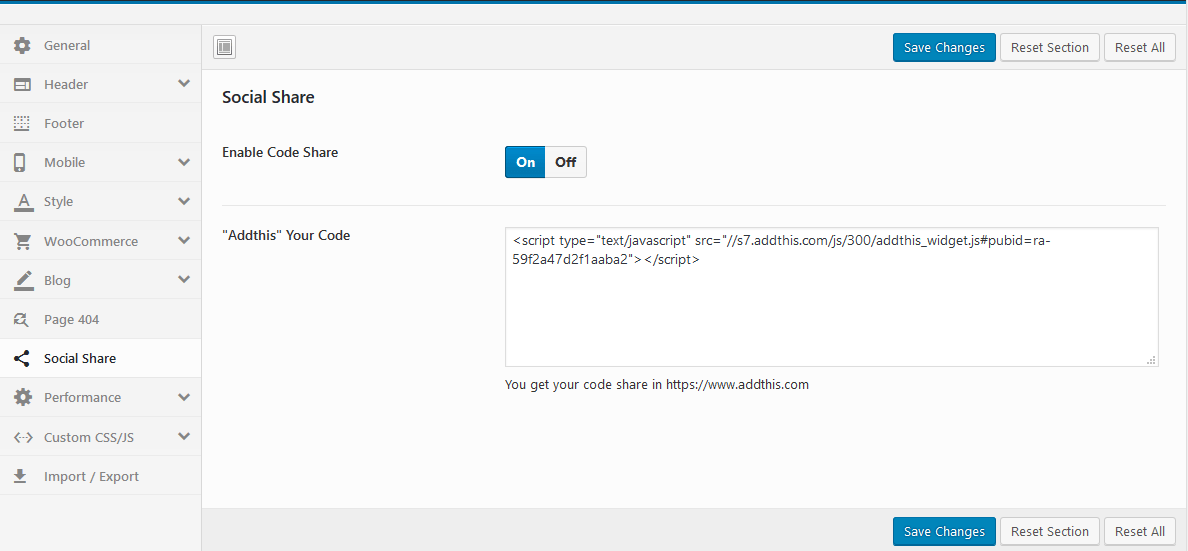Click the Custom CSS/JS menu label
This screenshot has width=1188, height=551.
89,437
